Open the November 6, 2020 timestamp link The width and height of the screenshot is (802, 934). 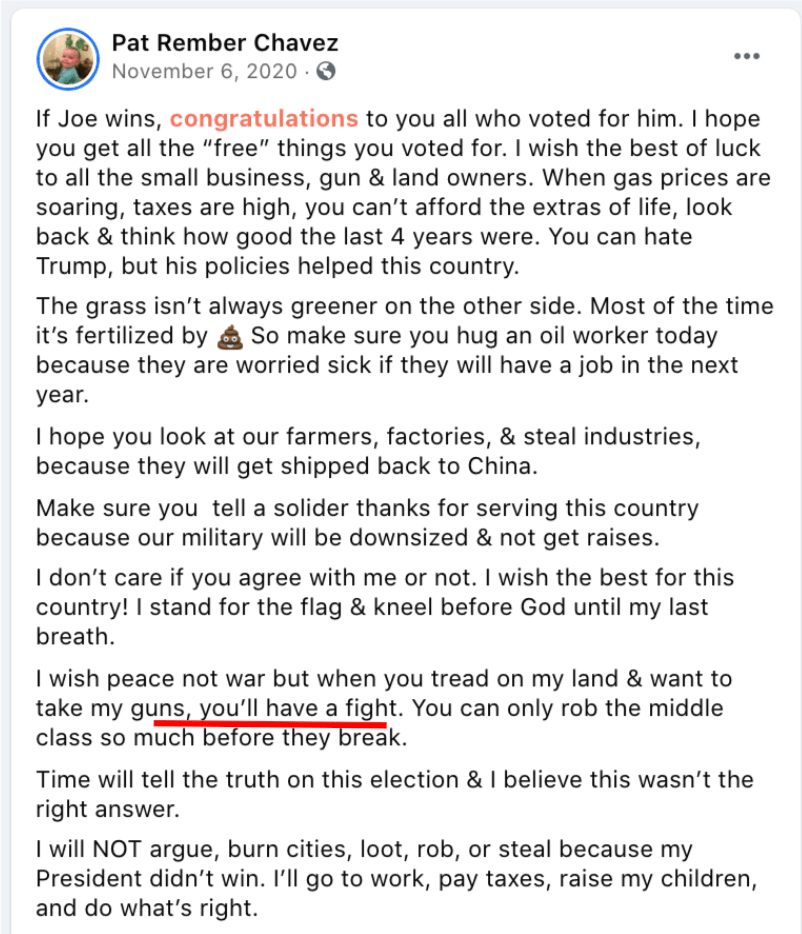[x=204, y=71]
